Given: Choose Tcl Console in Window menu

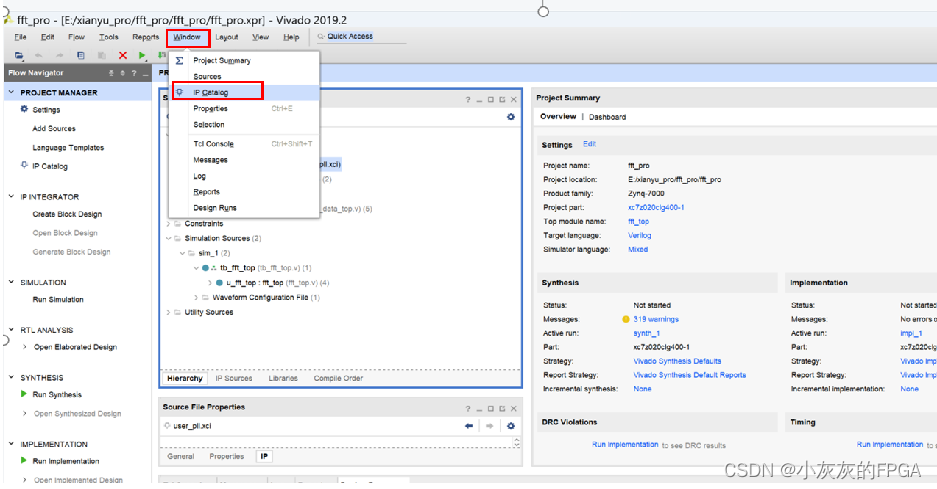Looking at the screenshot, I should [x=244, y=144].
